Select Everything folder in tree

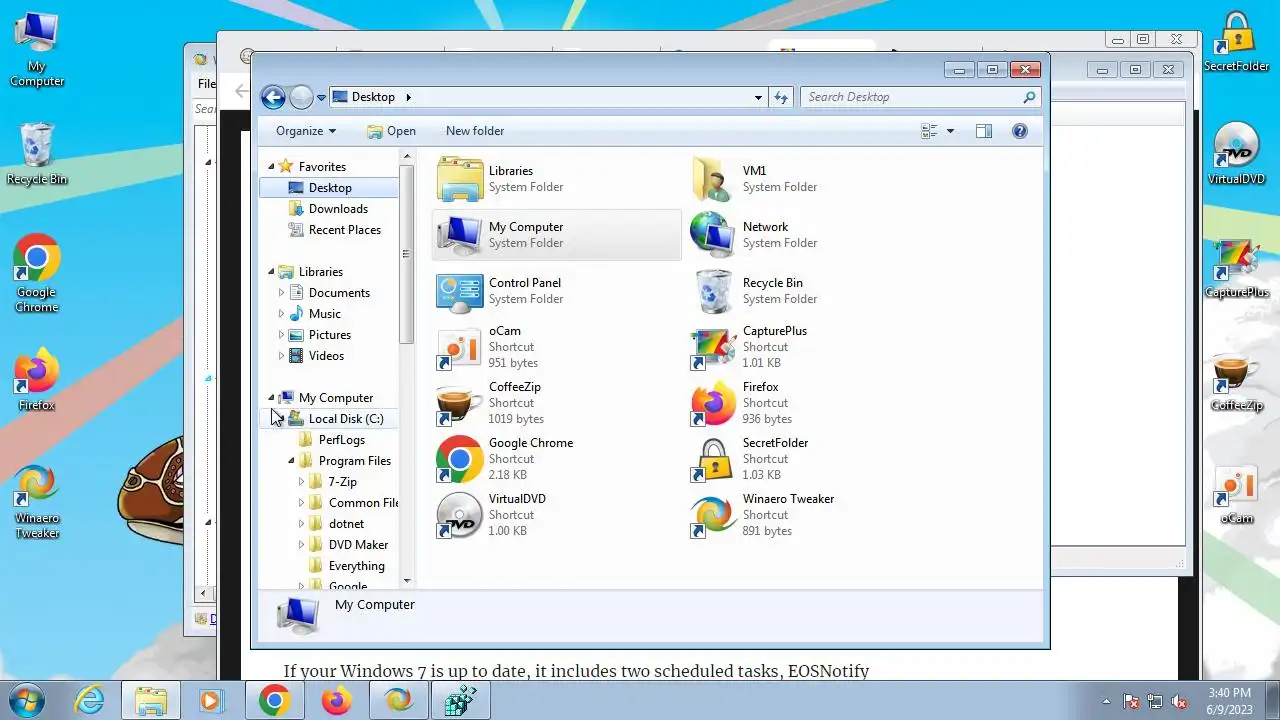356,566
